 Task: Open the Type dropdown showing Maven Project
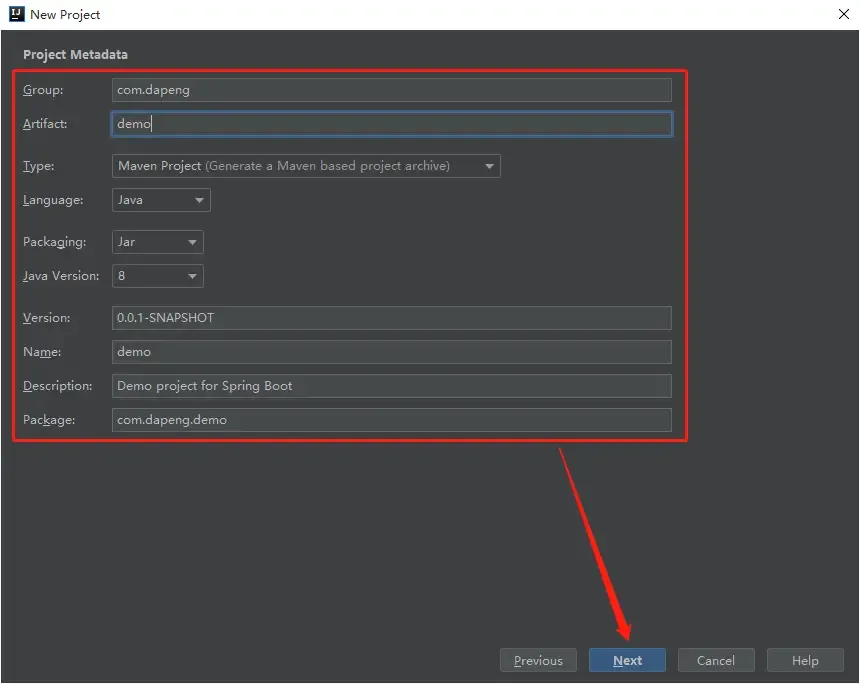[x=306, y=166]
